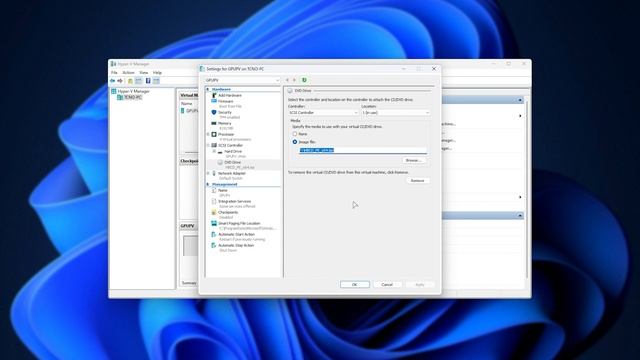Image resolution: width=640 pixels, height=360 pixels.
Task: Toggle Show/Hide Console Tree toolbar icon
Action: (x=139, y=81)
